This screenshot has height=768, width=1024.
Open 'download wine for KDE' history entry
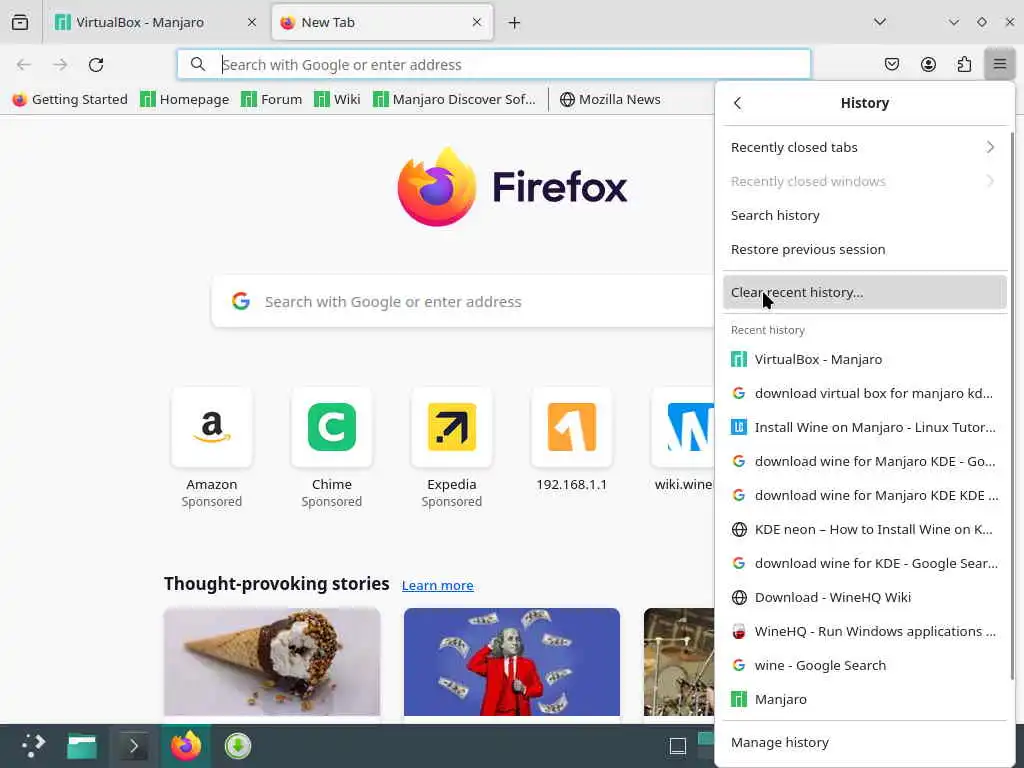(865, 563)
